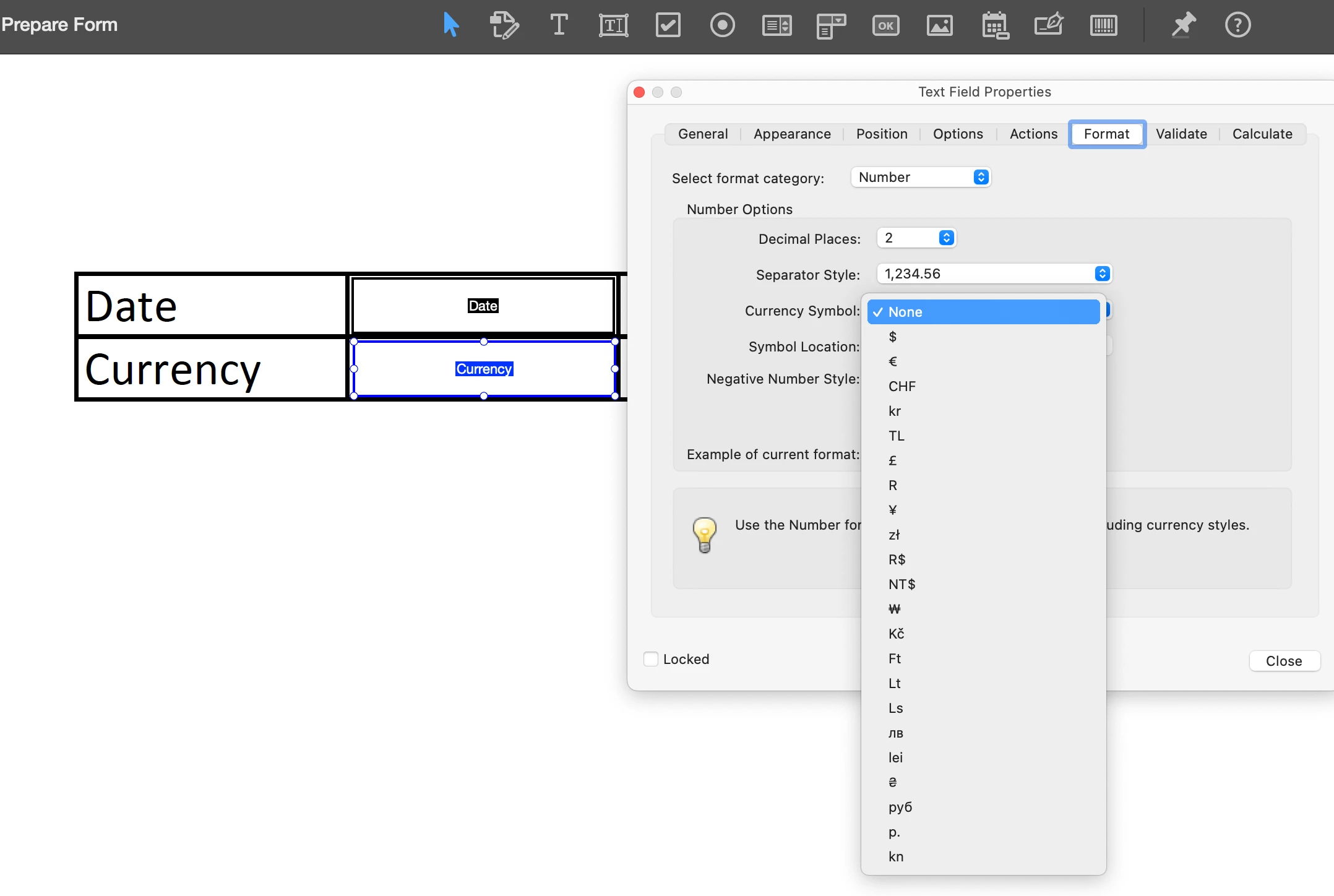Open the help question mark icon
This screenshot has height=896, width=1334.
click(1237, 25)
